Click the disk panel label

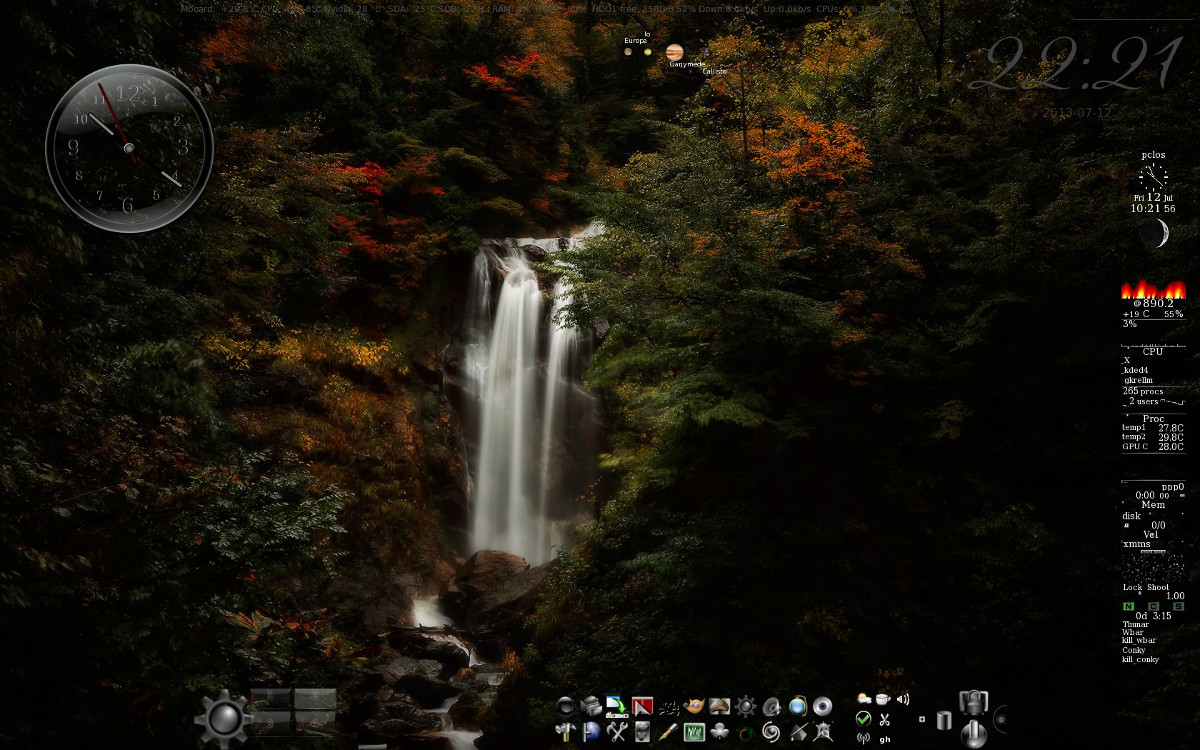click(x=1131, y=515)
